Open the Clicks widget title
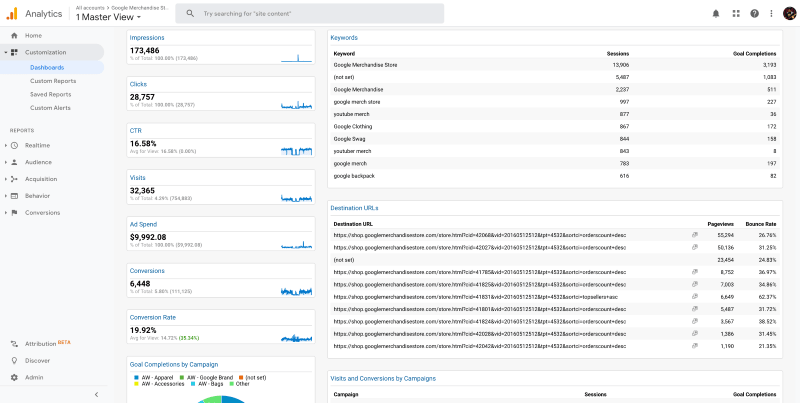 point(138,84)
